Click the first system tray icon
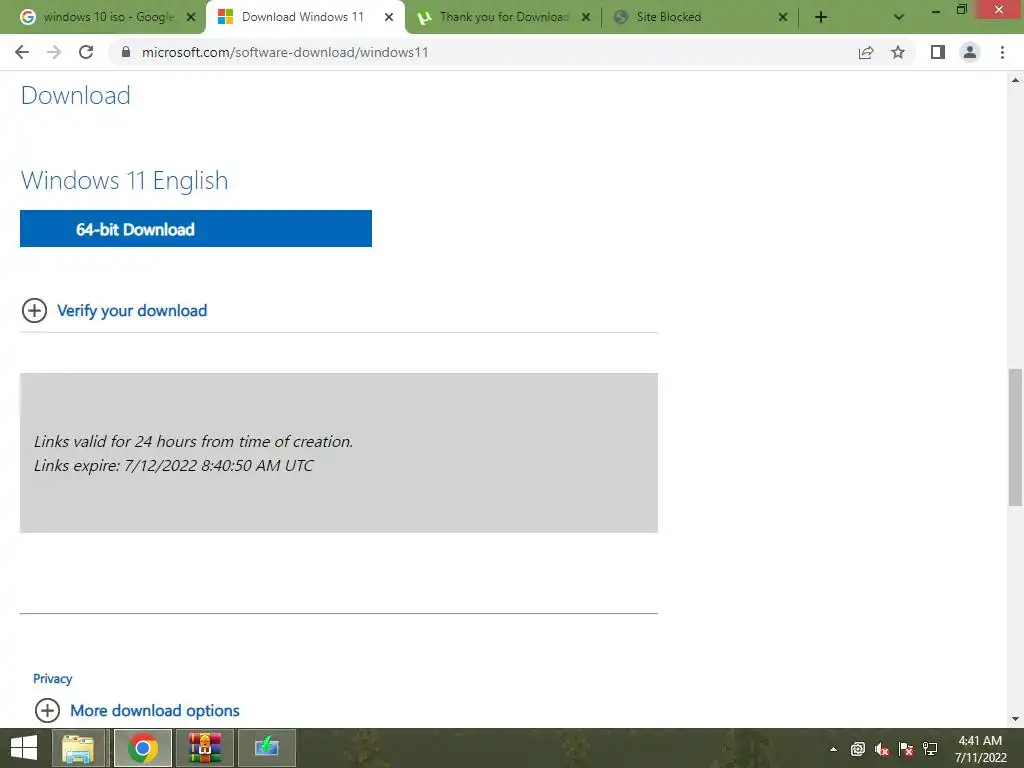Screen dimensions: 1024x768 (x=857, y=749)
